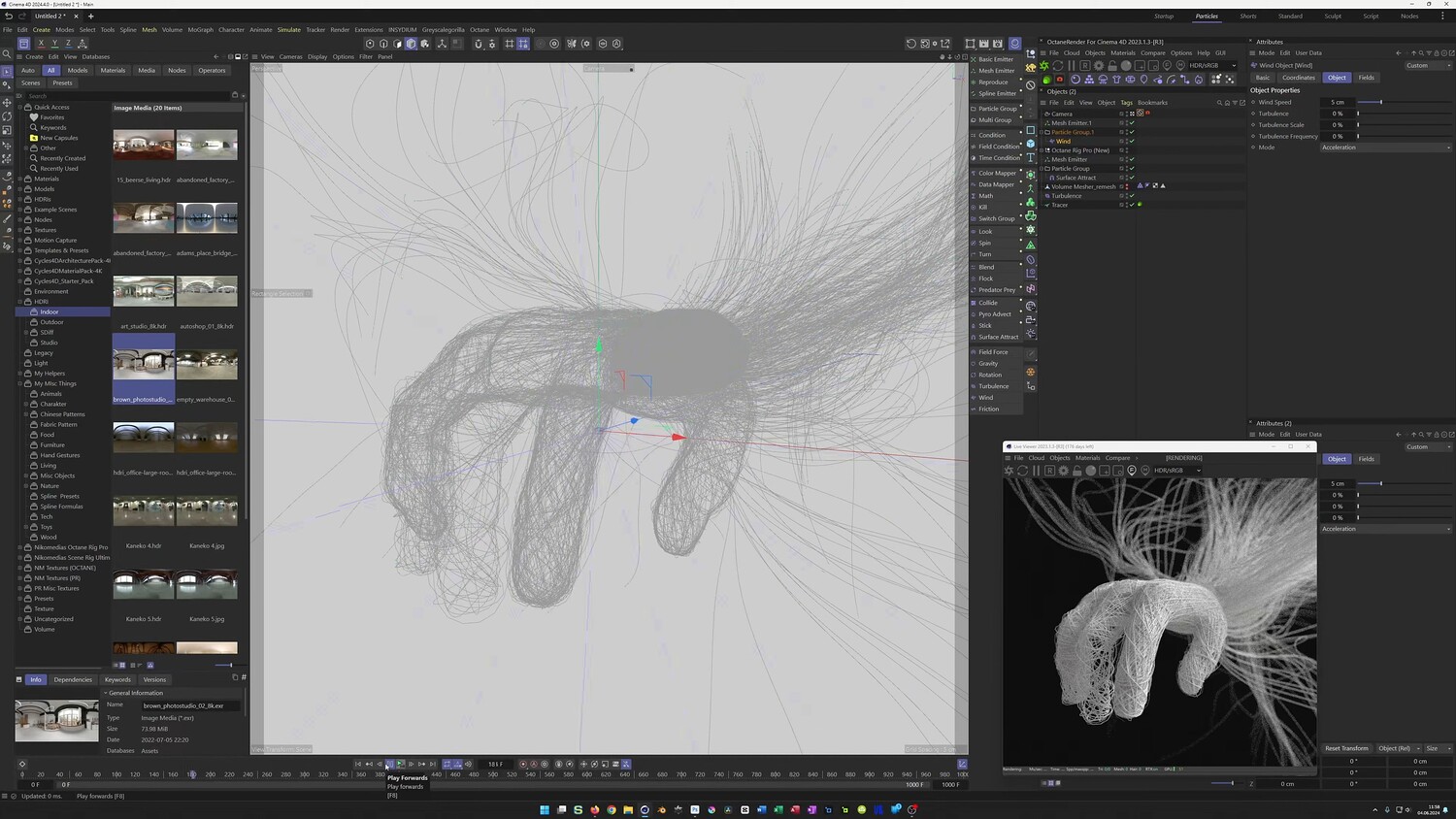Screen dimensions: 1456x819
Task: Adjust the Wind Speed slider
Action: pos(1405,102)
